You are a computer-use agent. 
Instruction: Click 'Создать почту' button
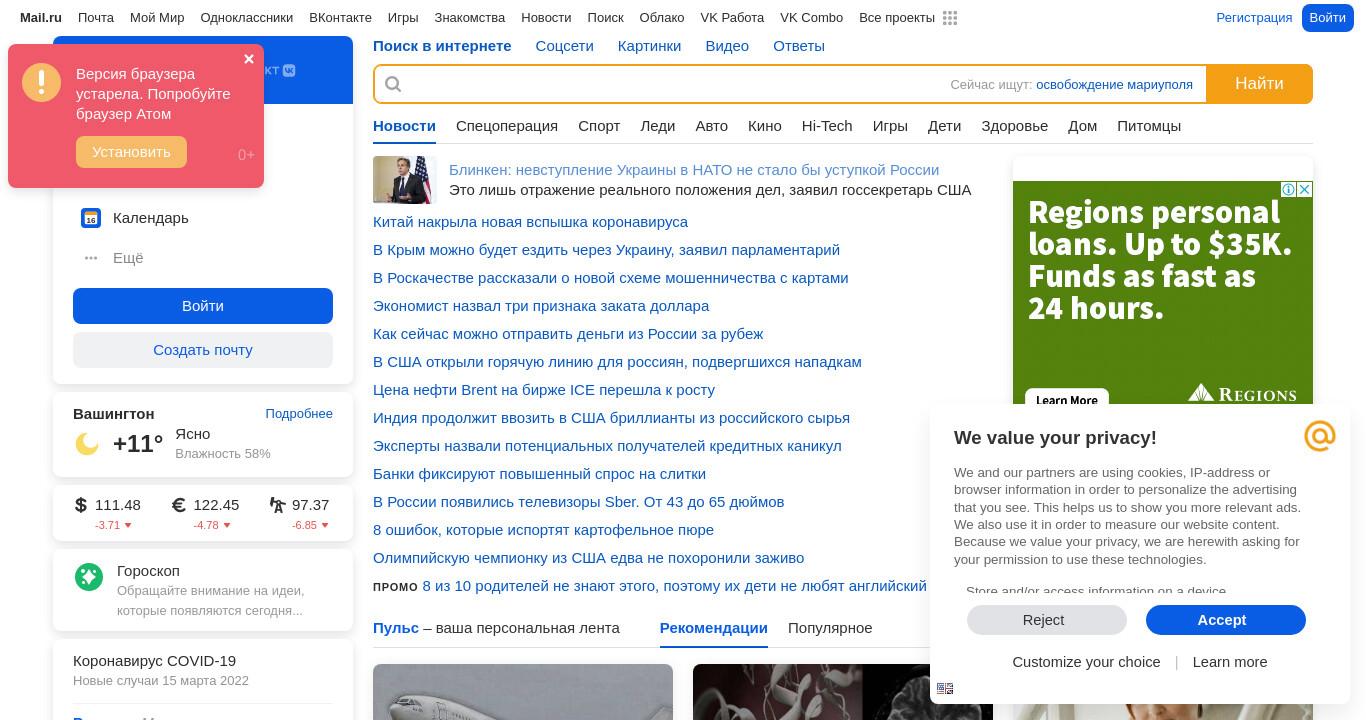click(203, 350)
